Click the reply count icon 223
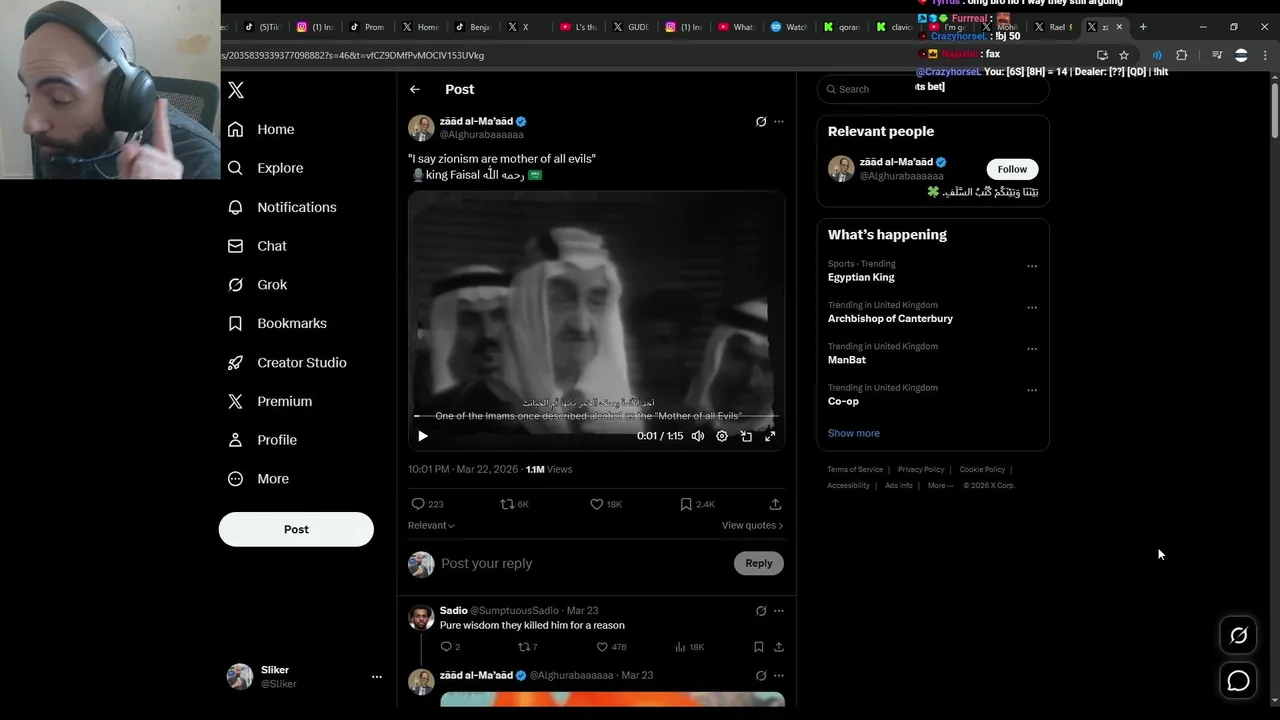This screenshot has height=720, width=1280. [427, 504]
